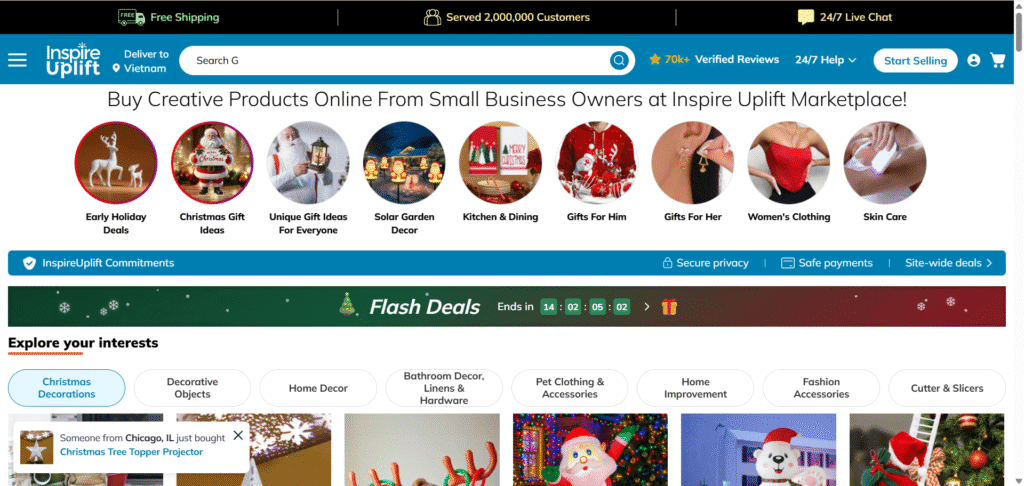Select Pet Clothing & Accessories tab
This screenshot has width=1024, height=486.
pos(570,388)
